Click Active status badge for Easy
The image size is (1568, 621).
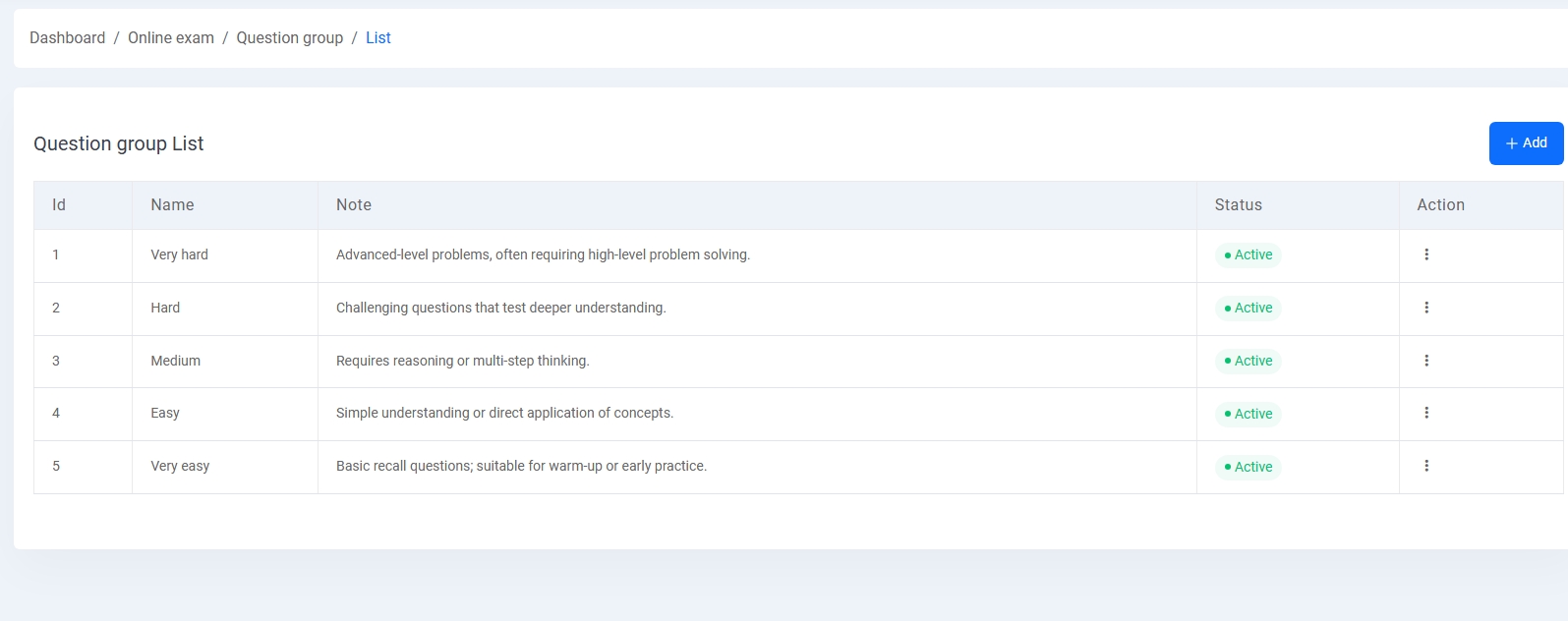pos(1248,415)
